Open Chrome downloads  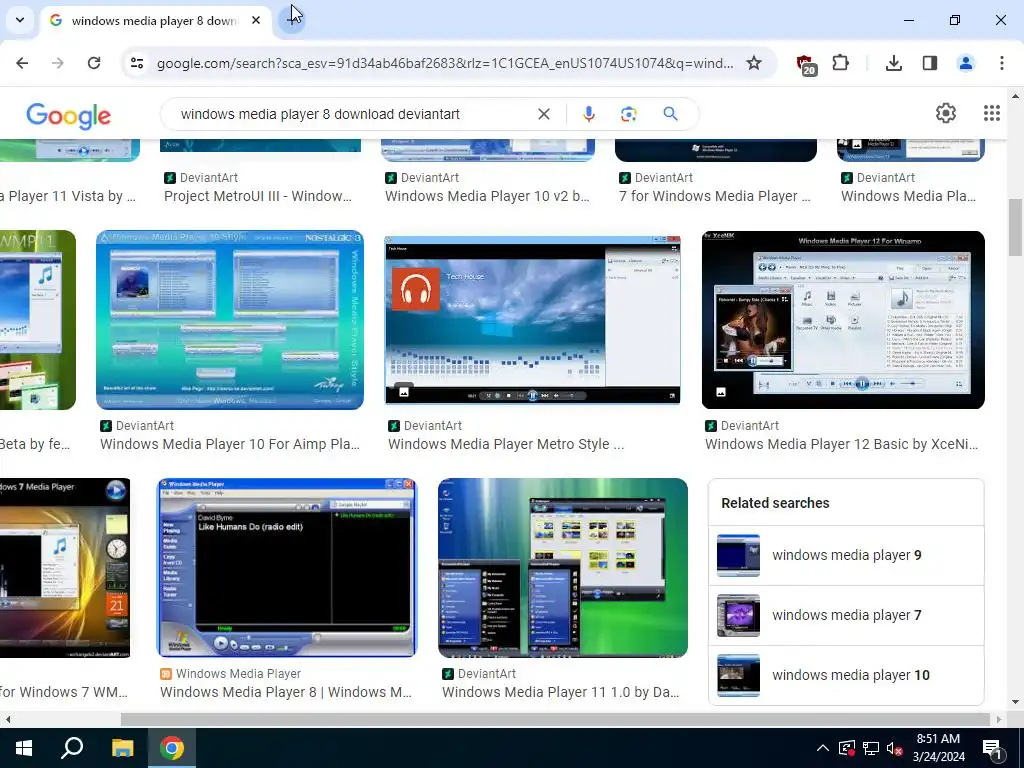893,63
